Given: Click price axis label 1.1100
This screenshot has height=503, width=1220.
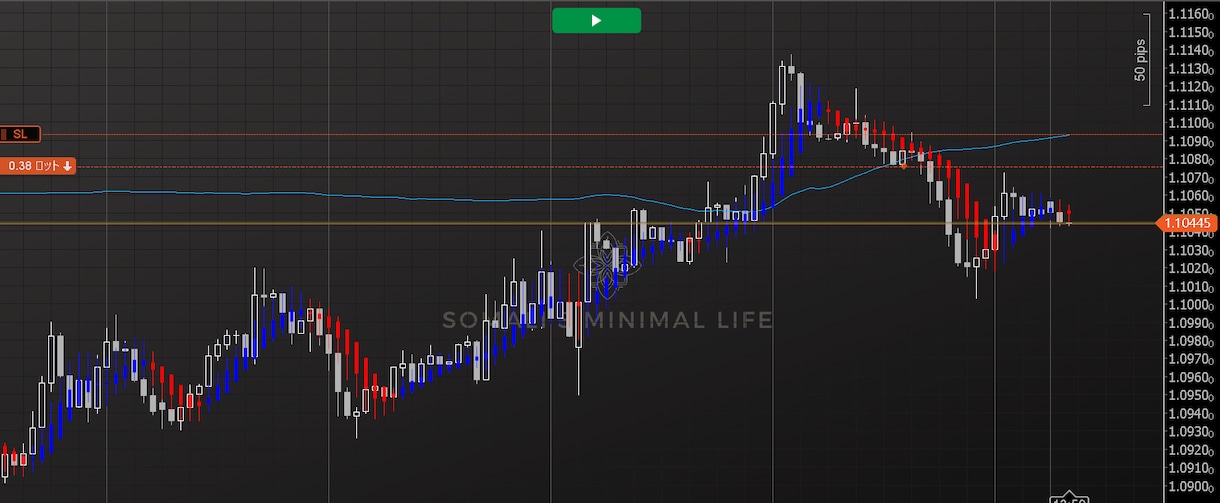Looking at the screenshot, I should (1193, 123).
